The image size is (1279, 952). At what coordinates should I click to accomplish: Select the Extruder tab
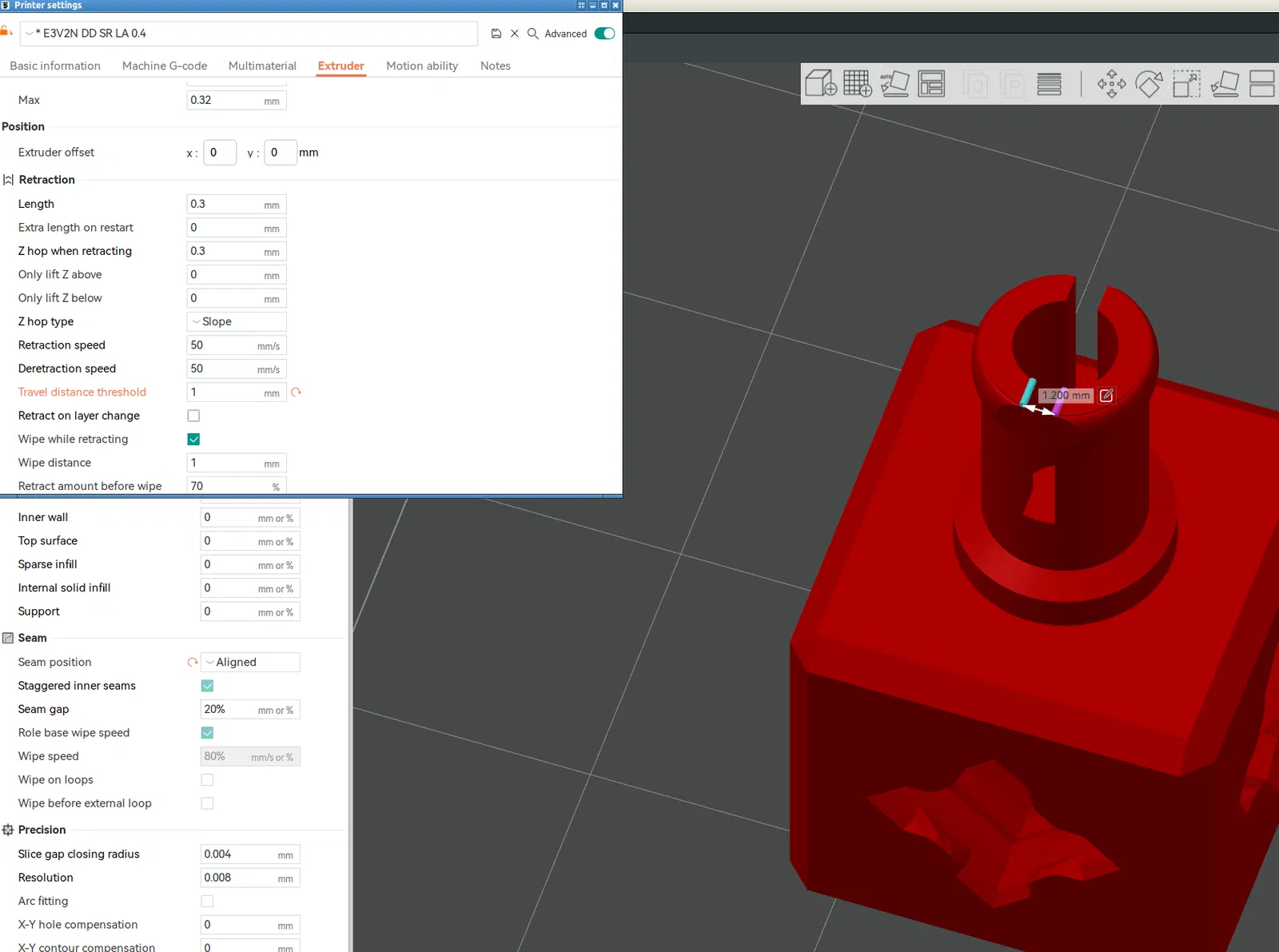[x=341, y=66]
